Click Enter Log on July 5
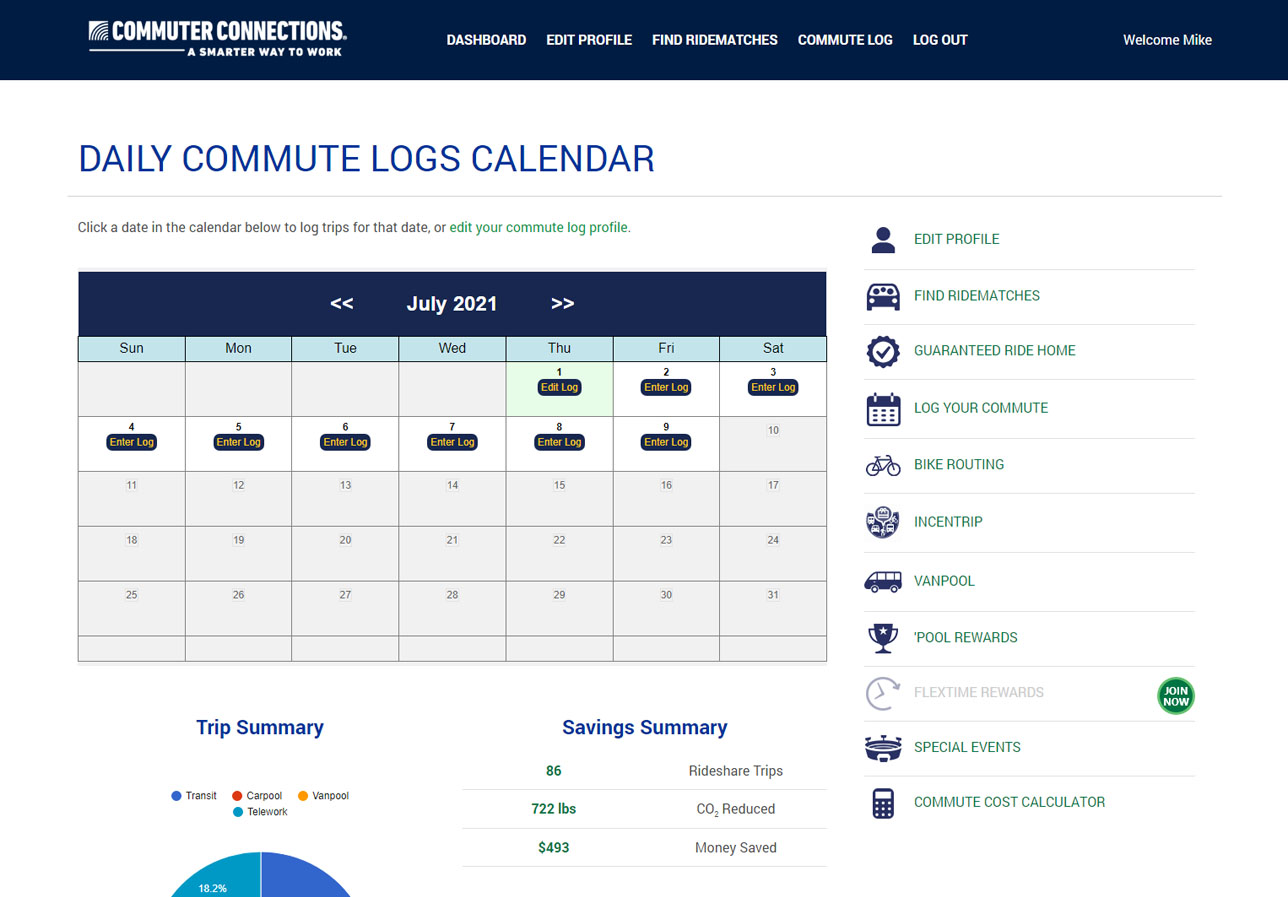Viewport: 1288px width, 897px height. 238,442
